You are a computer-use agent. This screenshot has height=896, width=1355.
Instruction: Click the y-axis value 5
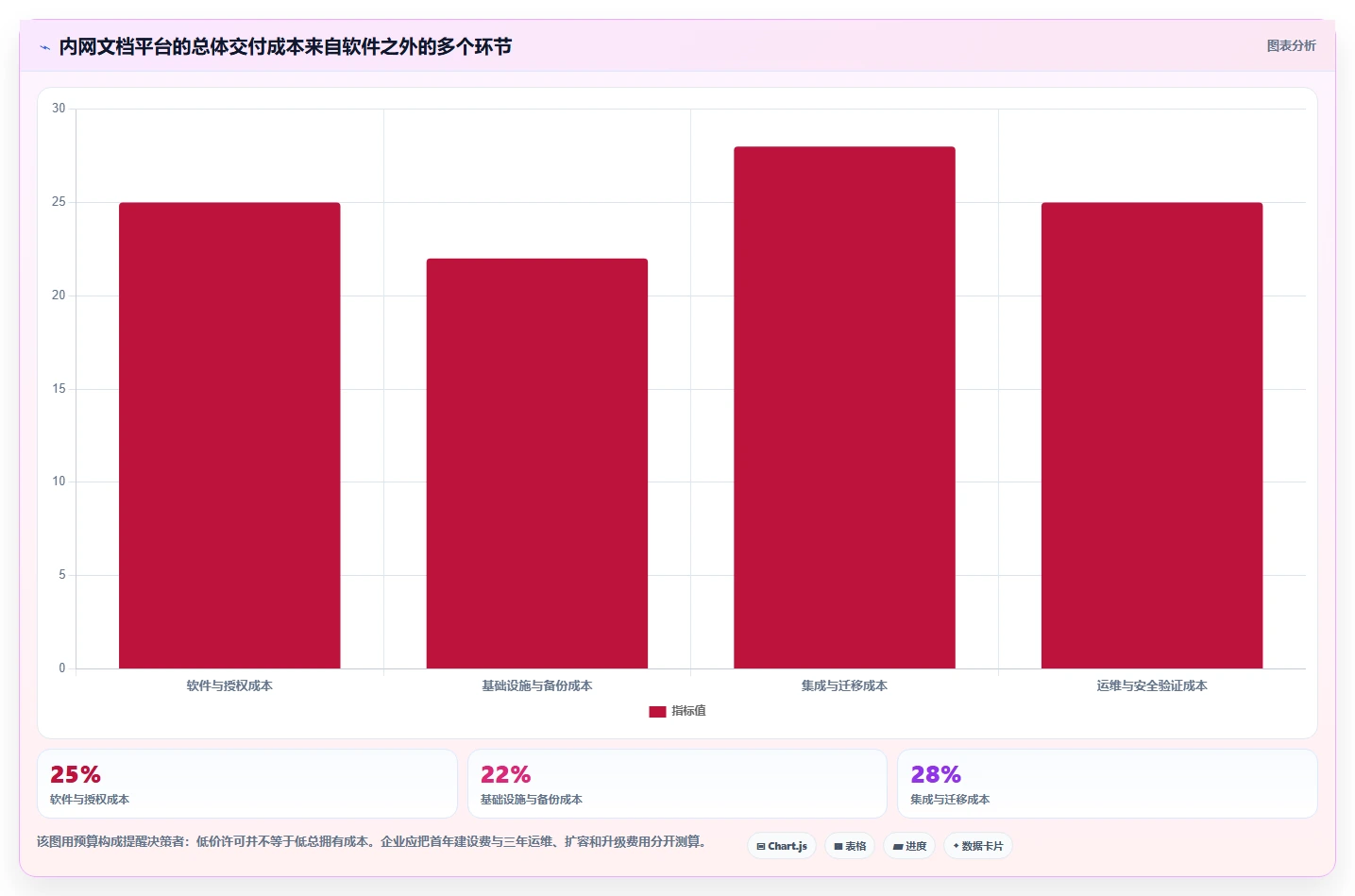tap(62, 575)
